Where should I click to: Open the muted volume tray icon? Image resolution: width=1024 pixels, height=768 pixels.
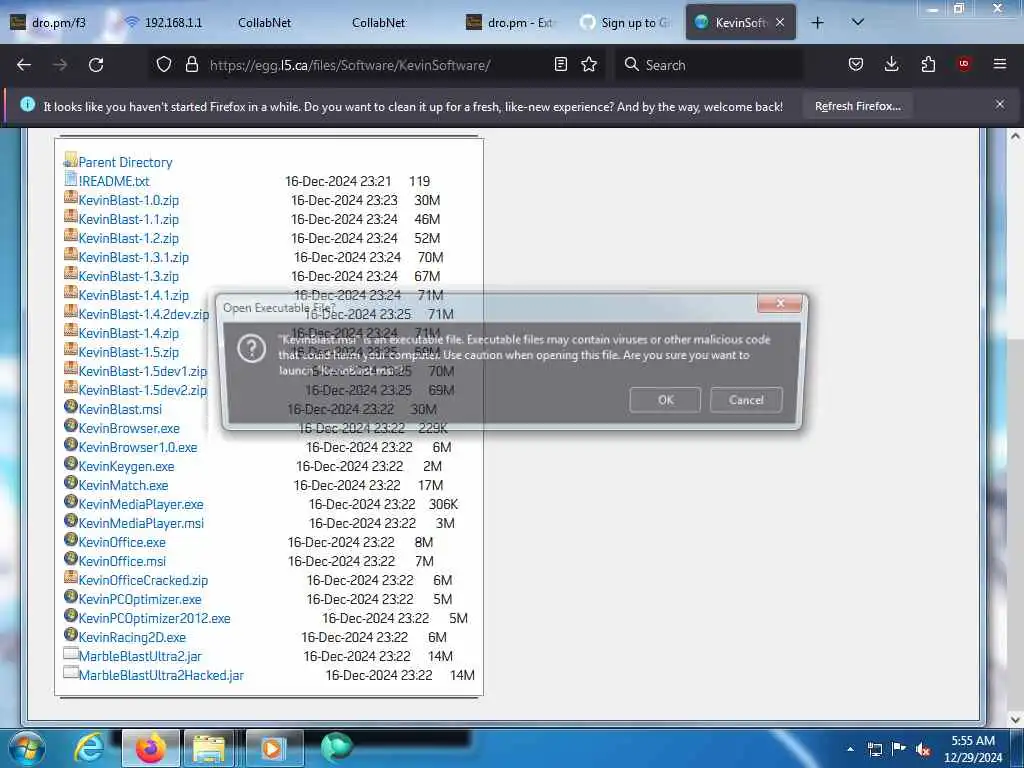coord(923,750)
